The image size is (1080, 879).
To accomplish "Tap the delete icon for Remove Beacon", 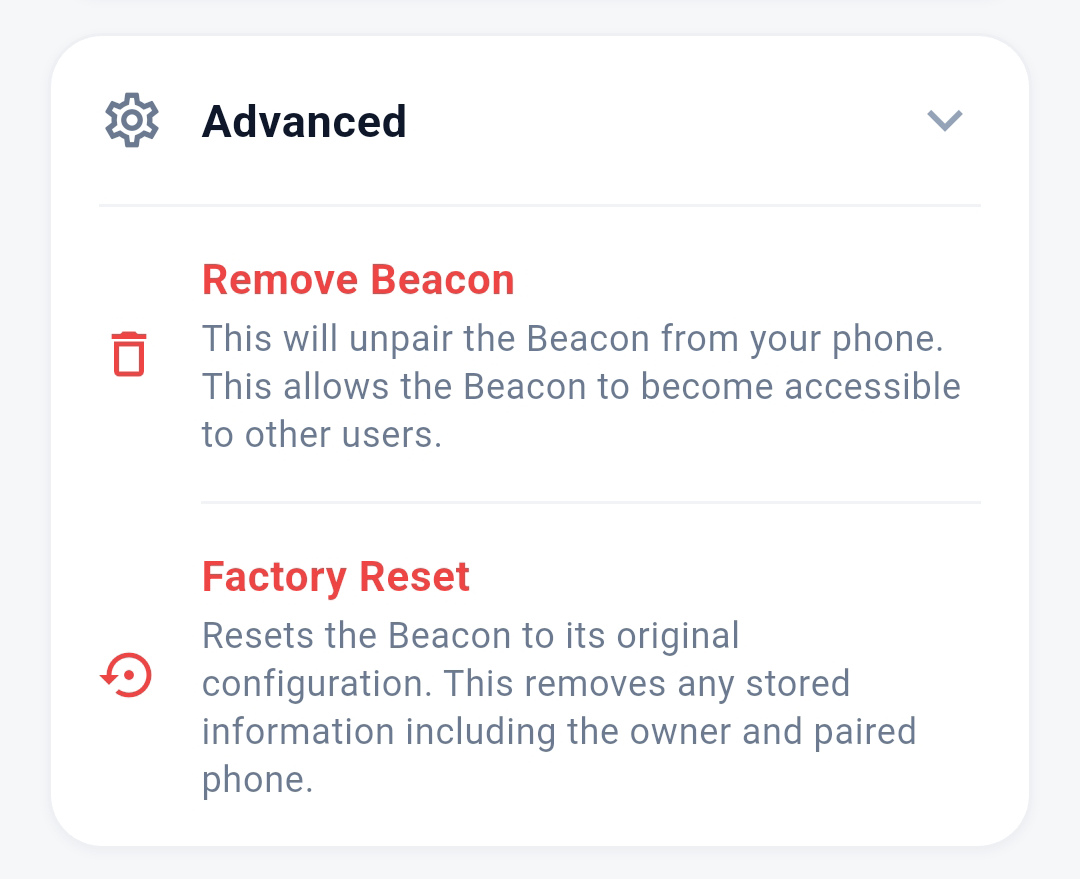I will [x=129, y=354].
